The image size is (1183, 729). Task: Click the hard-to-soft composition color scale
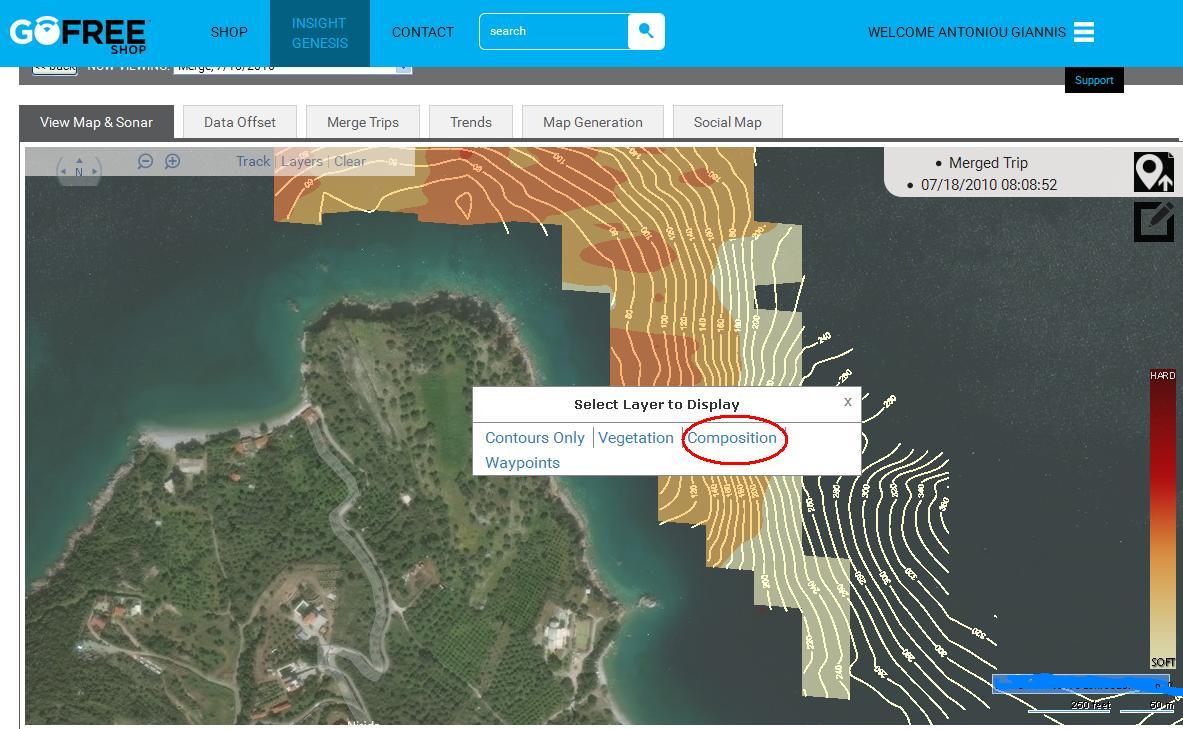coord(1163,519)
